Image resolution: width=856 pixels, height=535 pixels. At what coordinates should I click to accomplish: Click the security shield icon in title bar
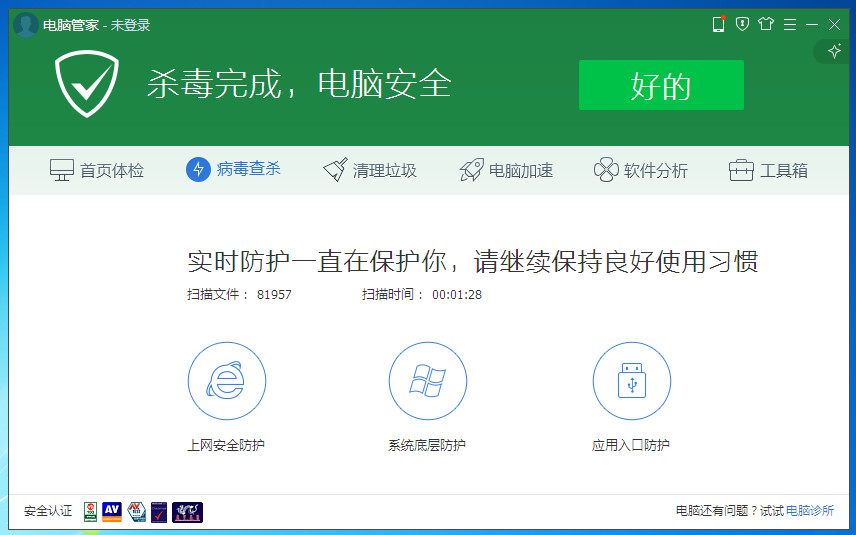point(742,24)
